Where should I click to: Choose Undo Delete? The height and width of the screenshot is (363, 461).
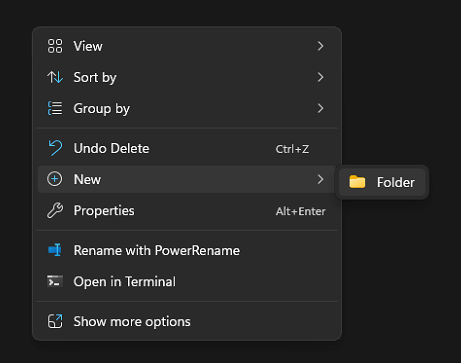[x=187, y=148]
